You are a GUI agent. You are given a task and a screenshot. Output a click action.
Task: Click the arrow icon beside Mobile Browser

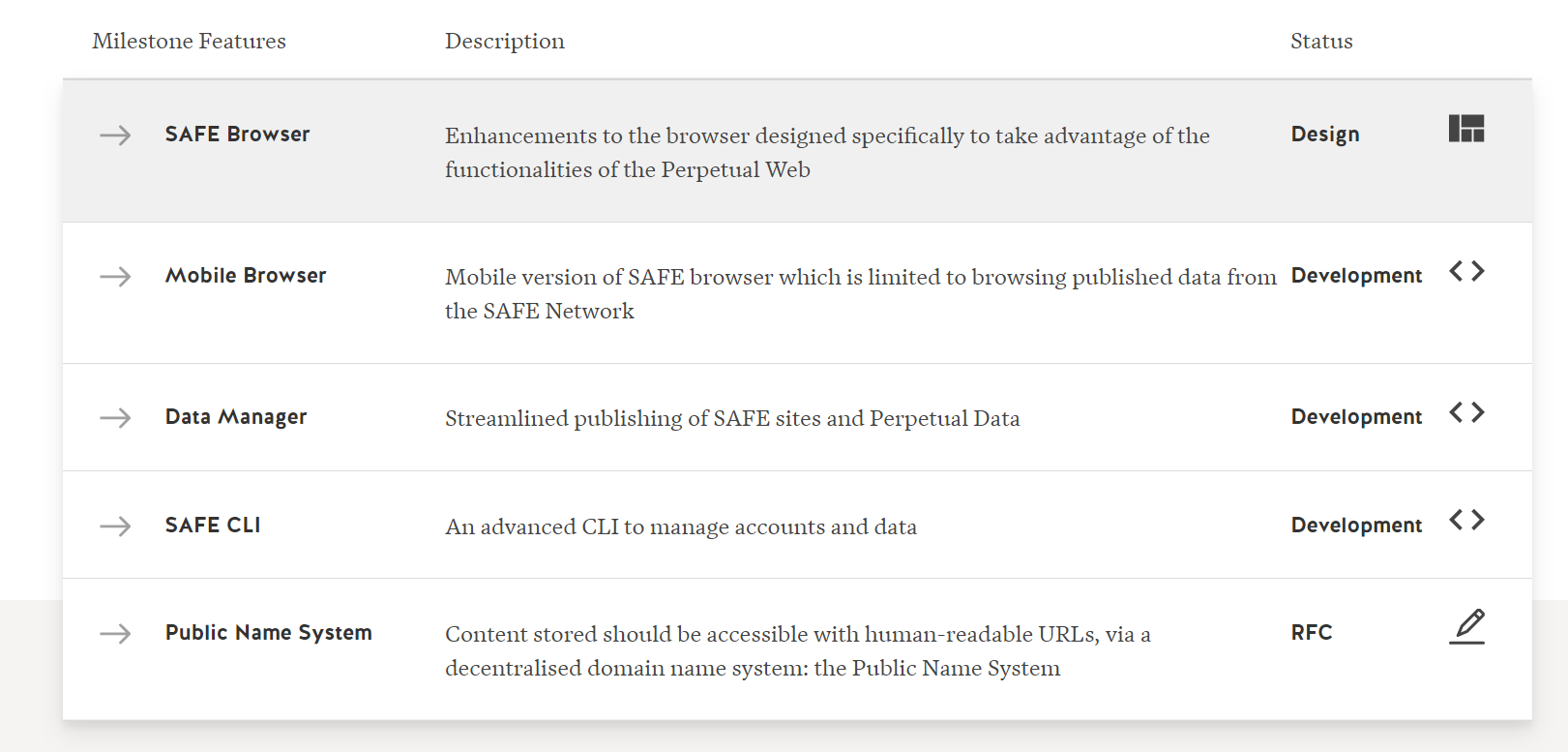[x=115, y=277]
